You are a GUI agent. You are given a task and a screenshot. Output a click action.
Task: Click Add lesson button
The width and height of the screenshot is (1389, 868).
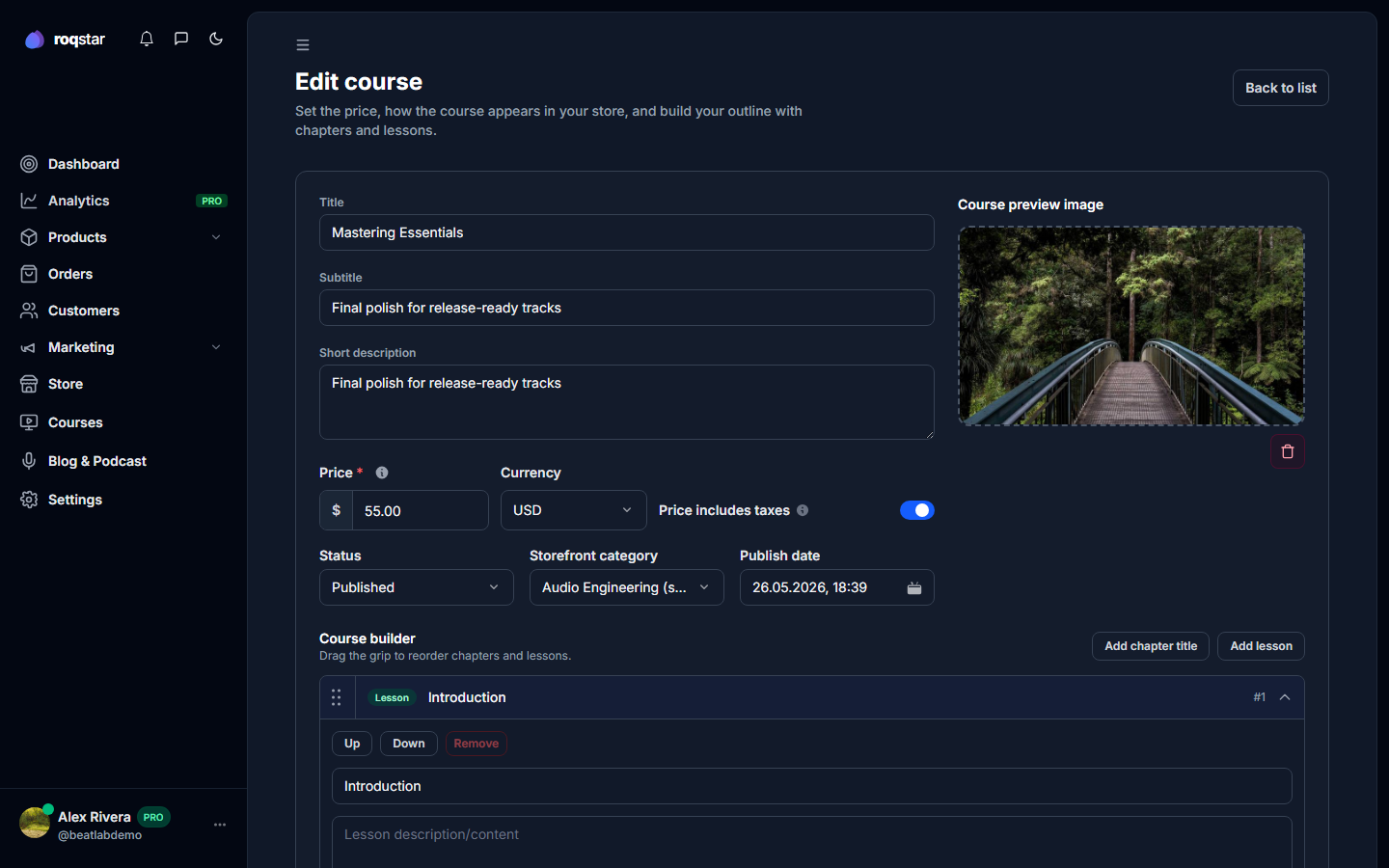tap(1261, 646)
